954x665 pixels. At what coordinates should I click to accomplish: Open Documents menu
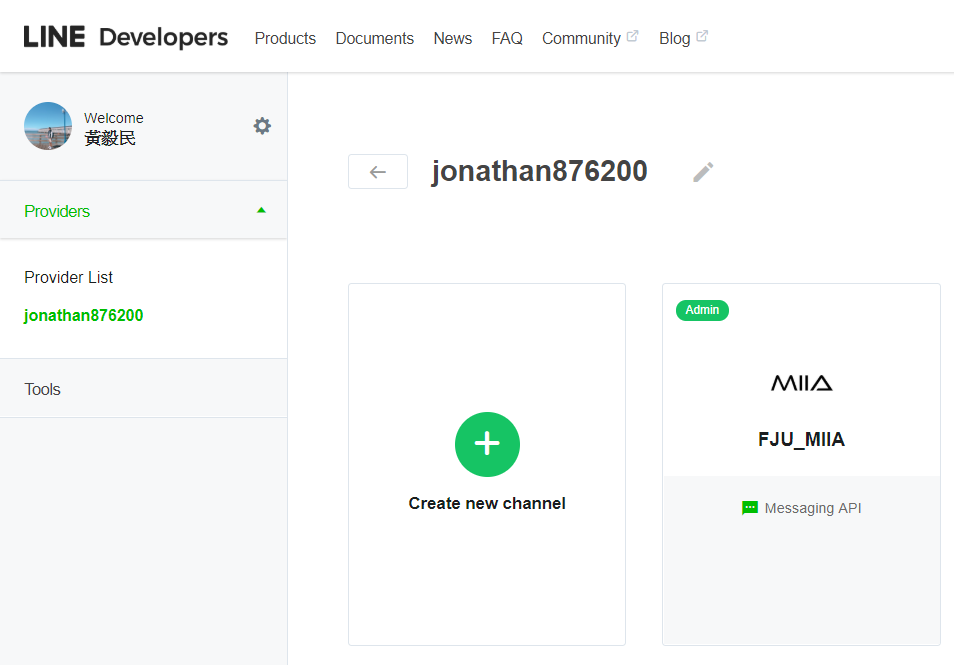(375, 38)
